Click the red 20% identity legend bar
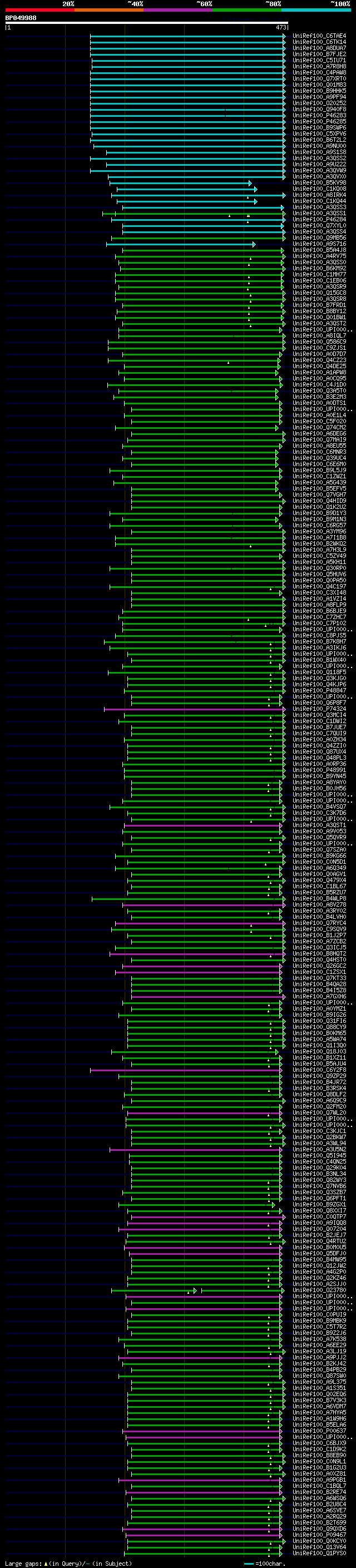The height and width of the screenshot is (1568, 356). pos(39,10)
